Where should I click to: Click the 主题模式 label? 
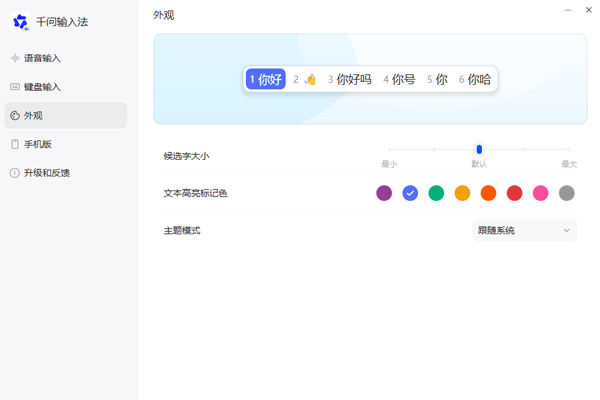pyautogui.click(x=182, y=230)
